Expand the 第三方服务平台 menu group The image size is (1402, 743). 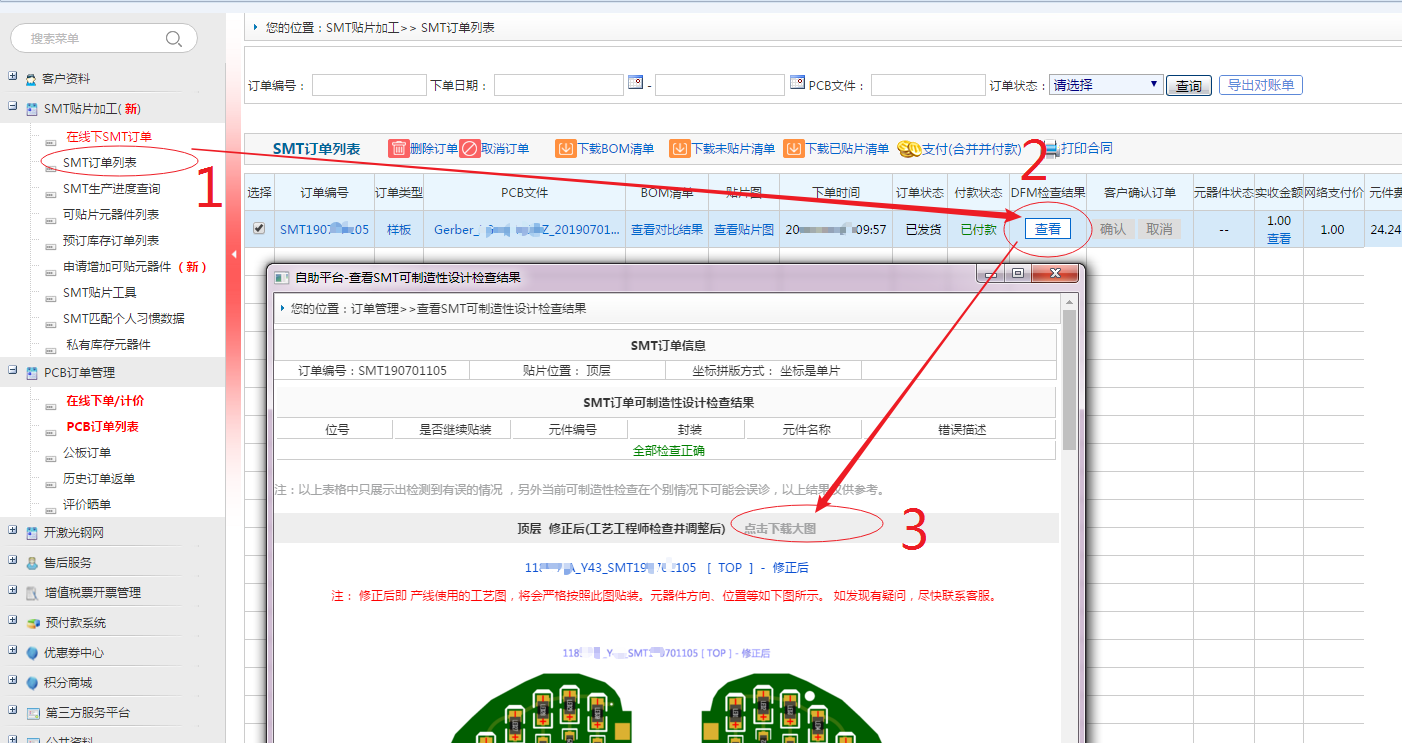13,711
